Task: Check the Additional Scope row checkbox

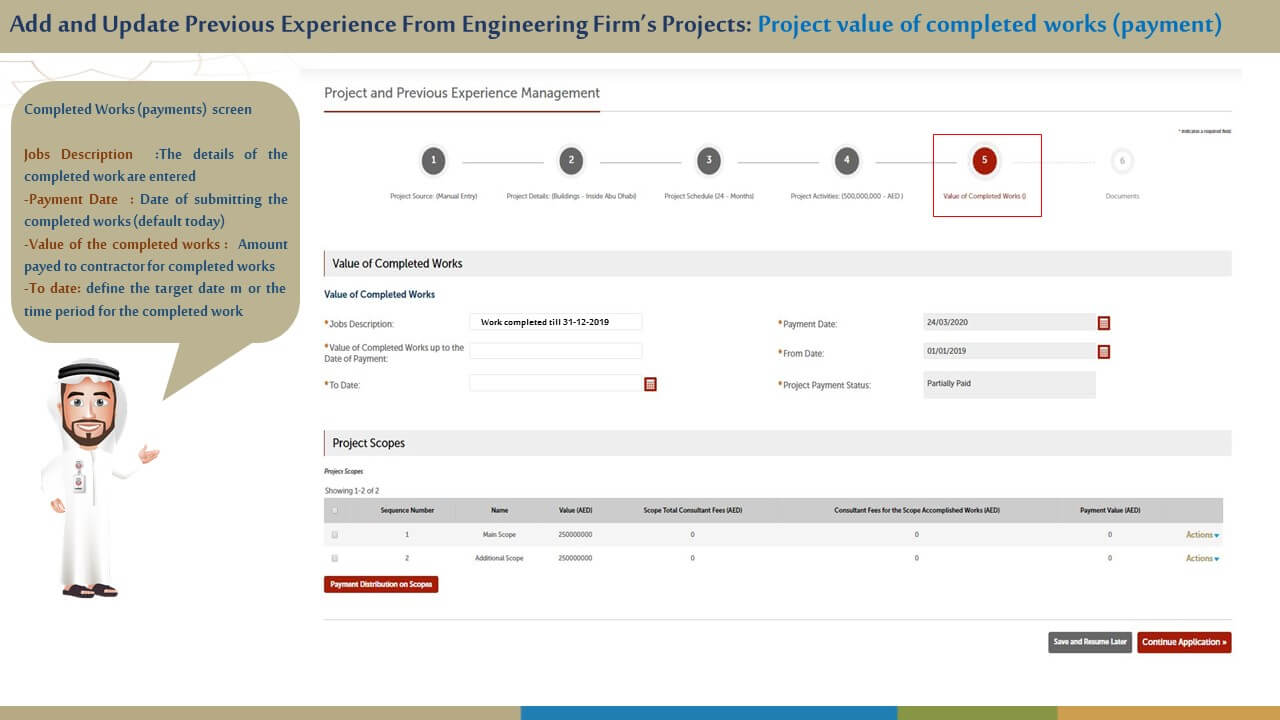Action: pyautogui.click(x=334, y=558)
